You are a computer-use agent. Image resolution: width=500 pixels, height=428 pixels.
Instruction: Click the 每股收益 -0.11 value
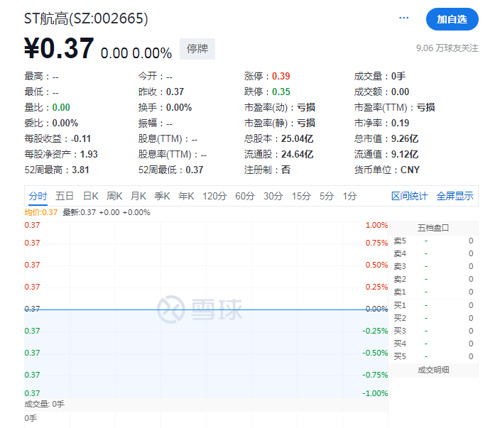(81, 139)
